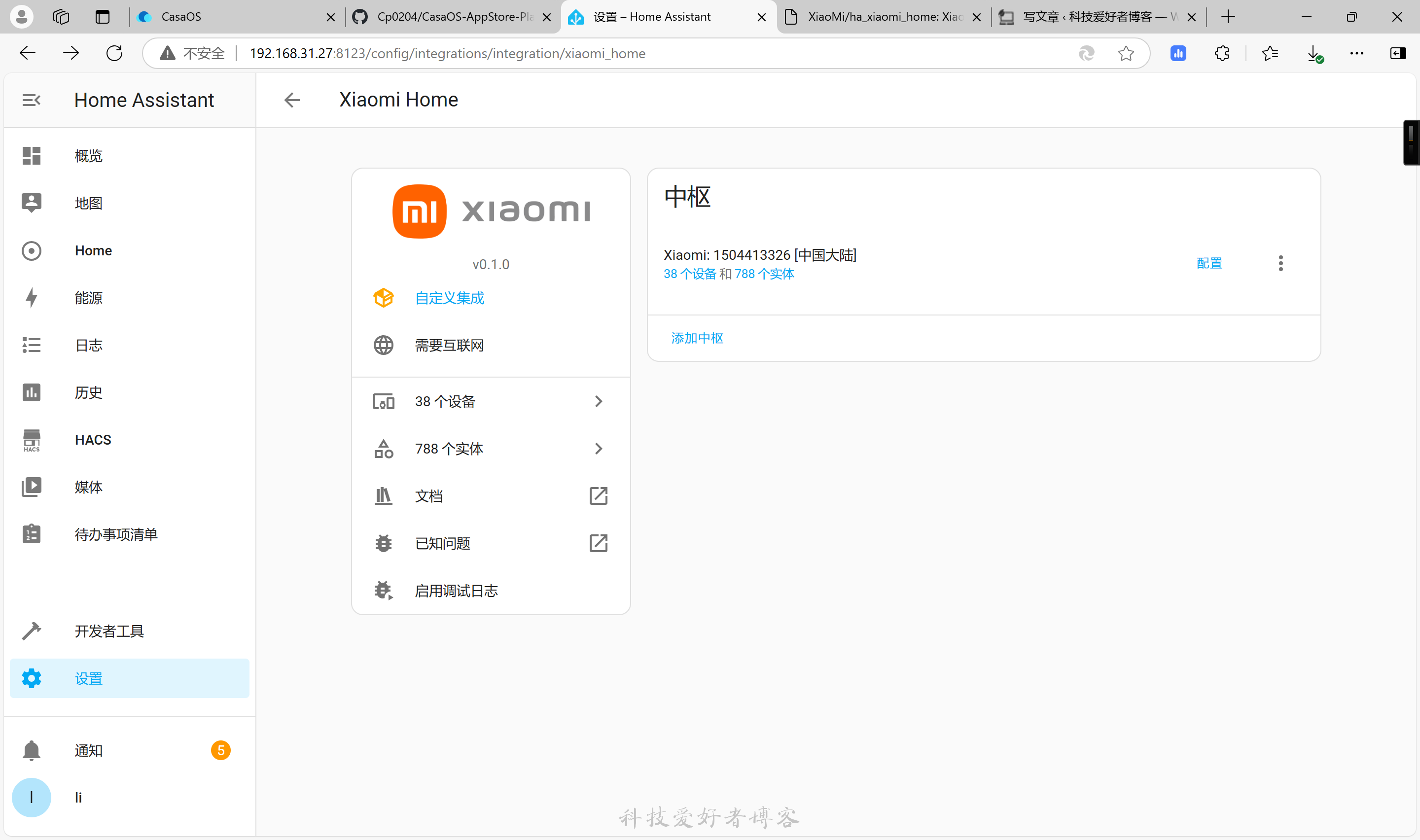The image size is (1420, 840).
Task: Switch to the XiaoMi/ha_xiaomi_home tab
Action: (x=883, y=17)
